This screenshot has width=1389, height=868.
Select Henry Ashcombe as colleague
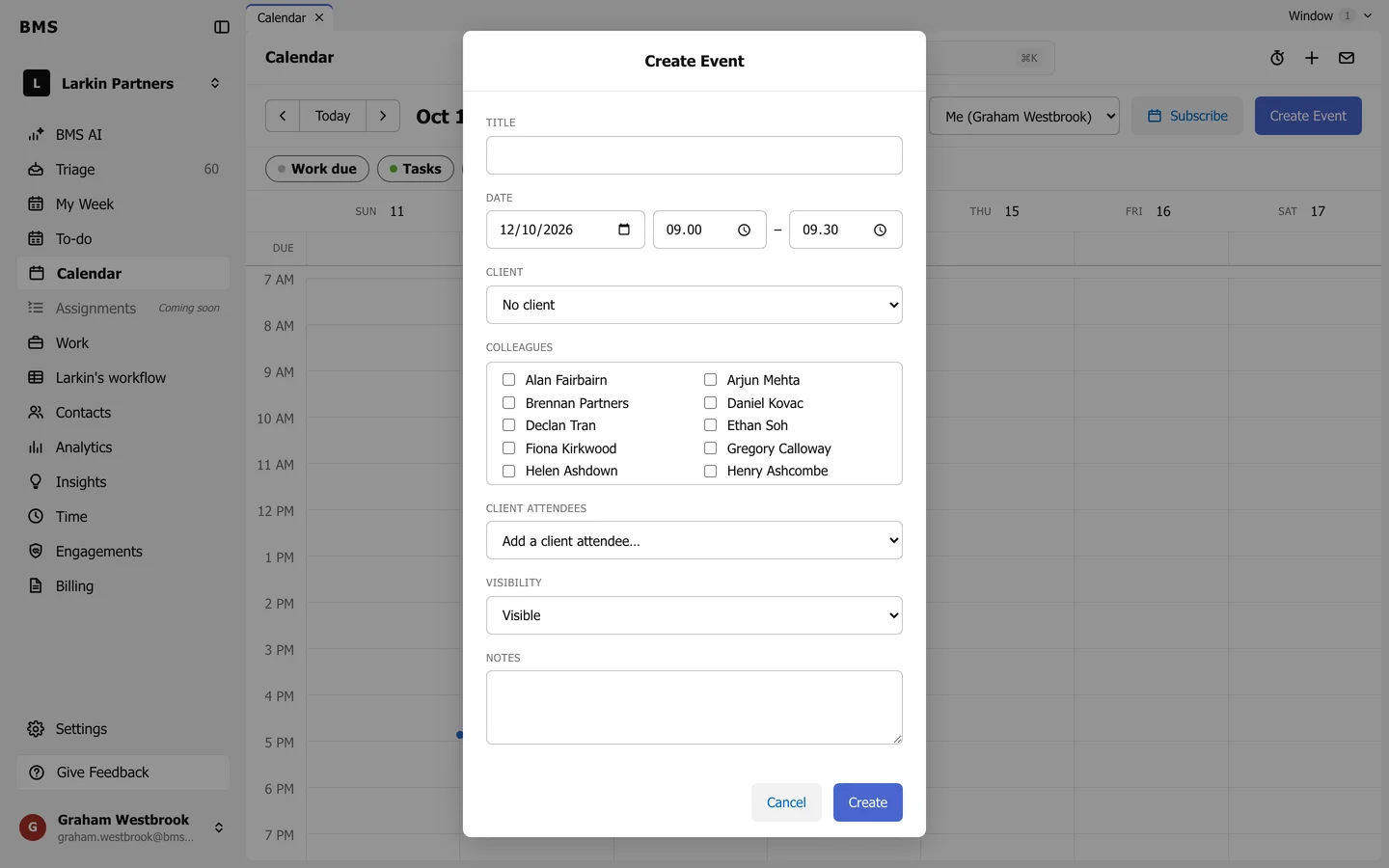point(710,471)
